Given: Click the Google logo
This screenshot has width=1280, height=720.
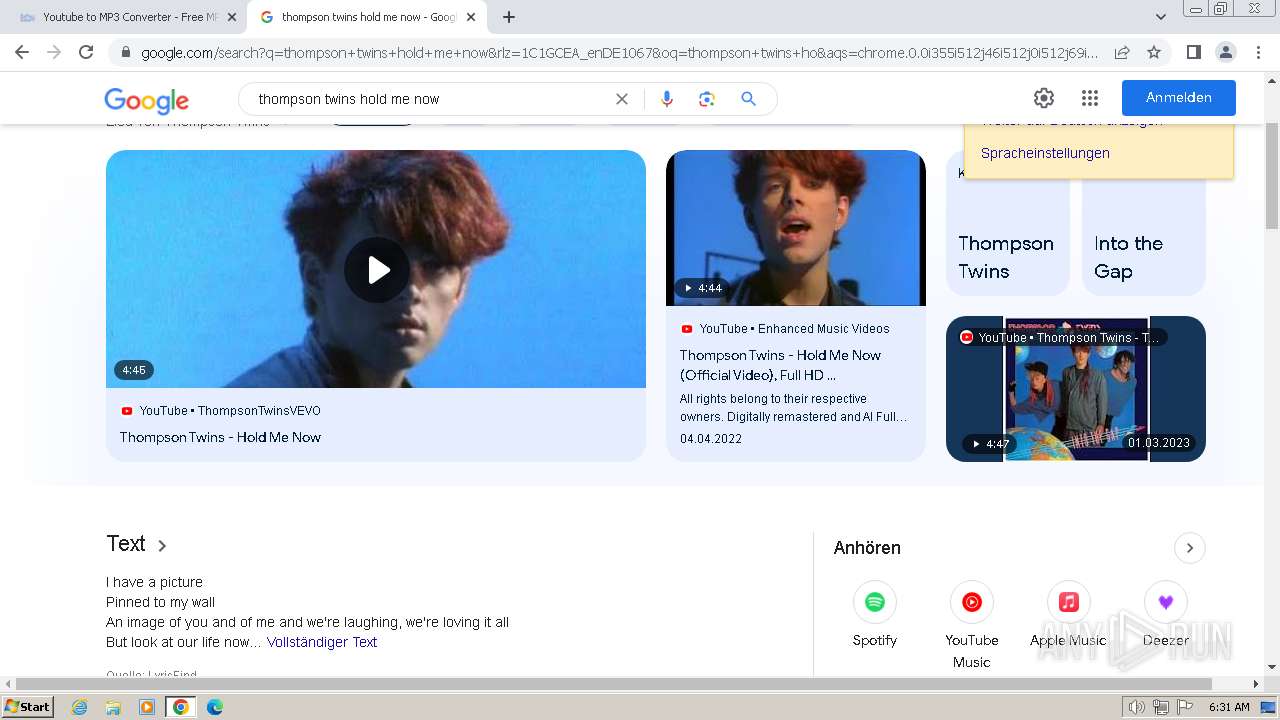Looking at the screenshot, I should 146,100.
